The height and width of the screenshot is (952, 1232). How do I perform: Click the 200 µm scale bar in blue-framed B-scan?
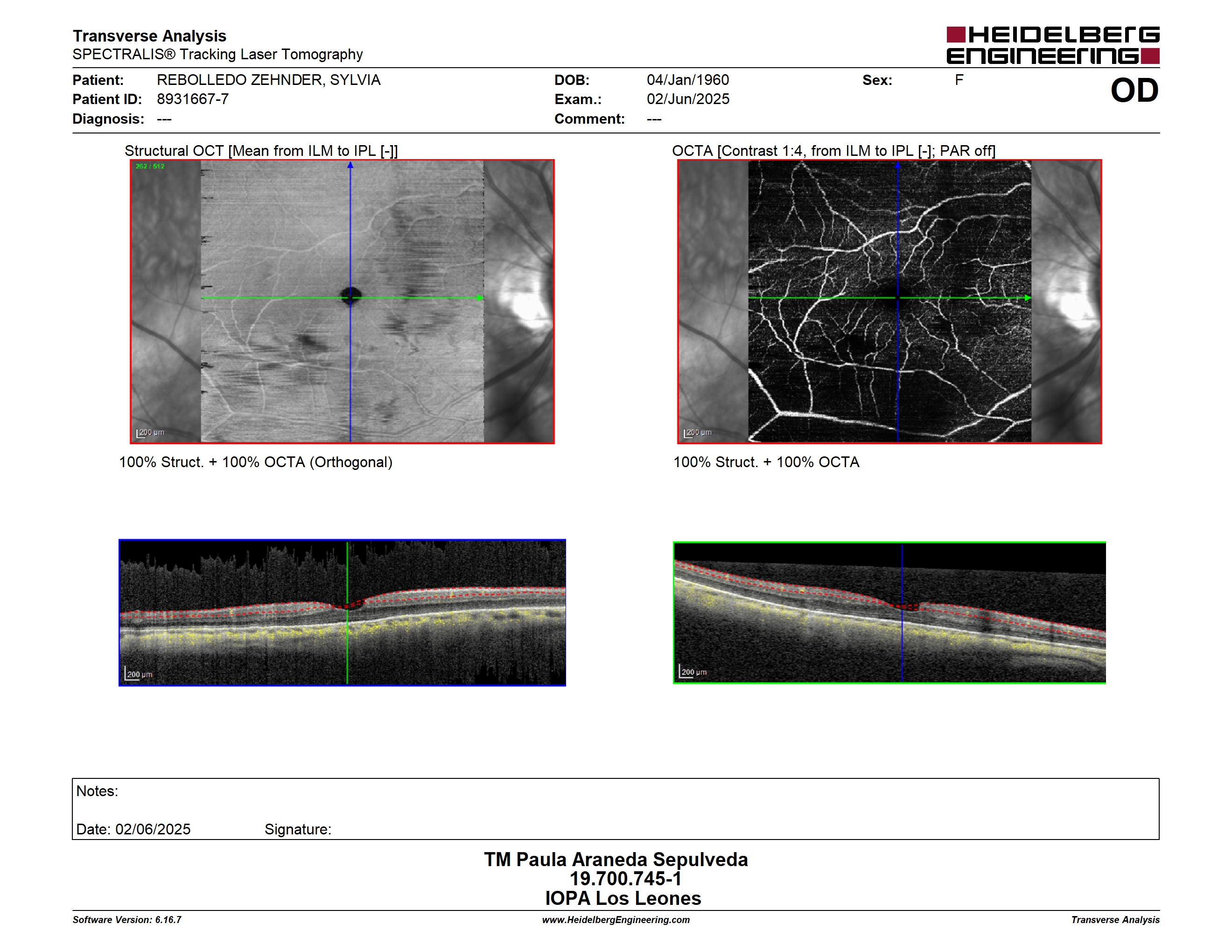(x=139, y=674)
